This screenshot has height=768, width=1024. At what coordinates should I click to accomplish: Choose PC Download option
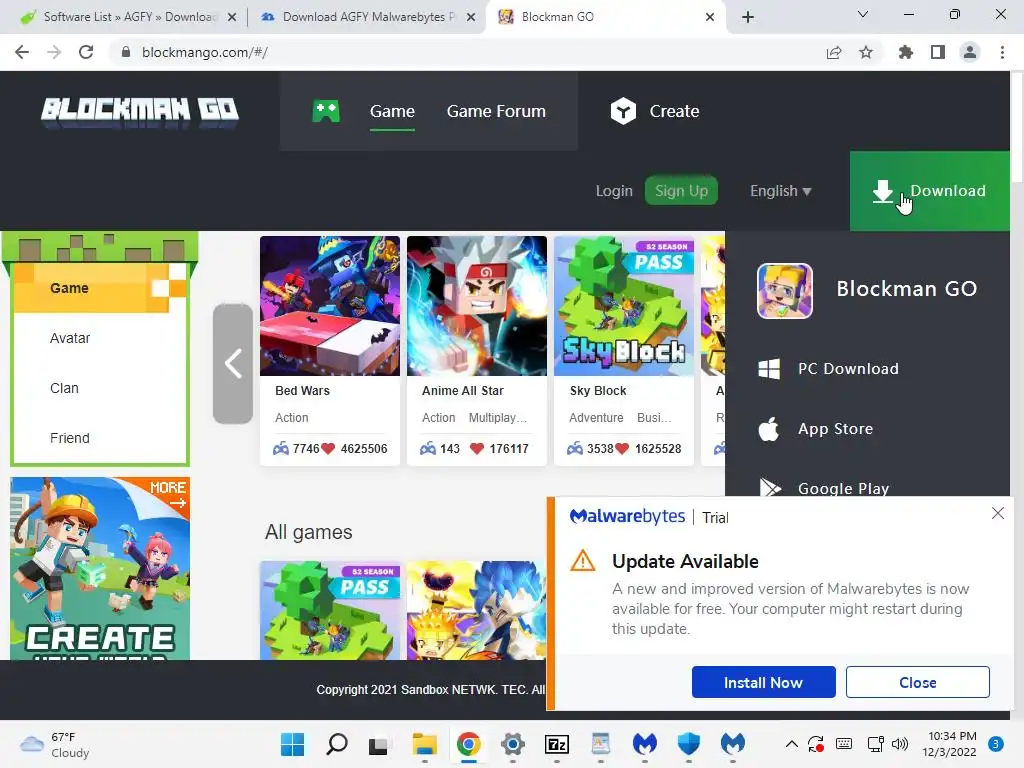click(x=848, y=368)
